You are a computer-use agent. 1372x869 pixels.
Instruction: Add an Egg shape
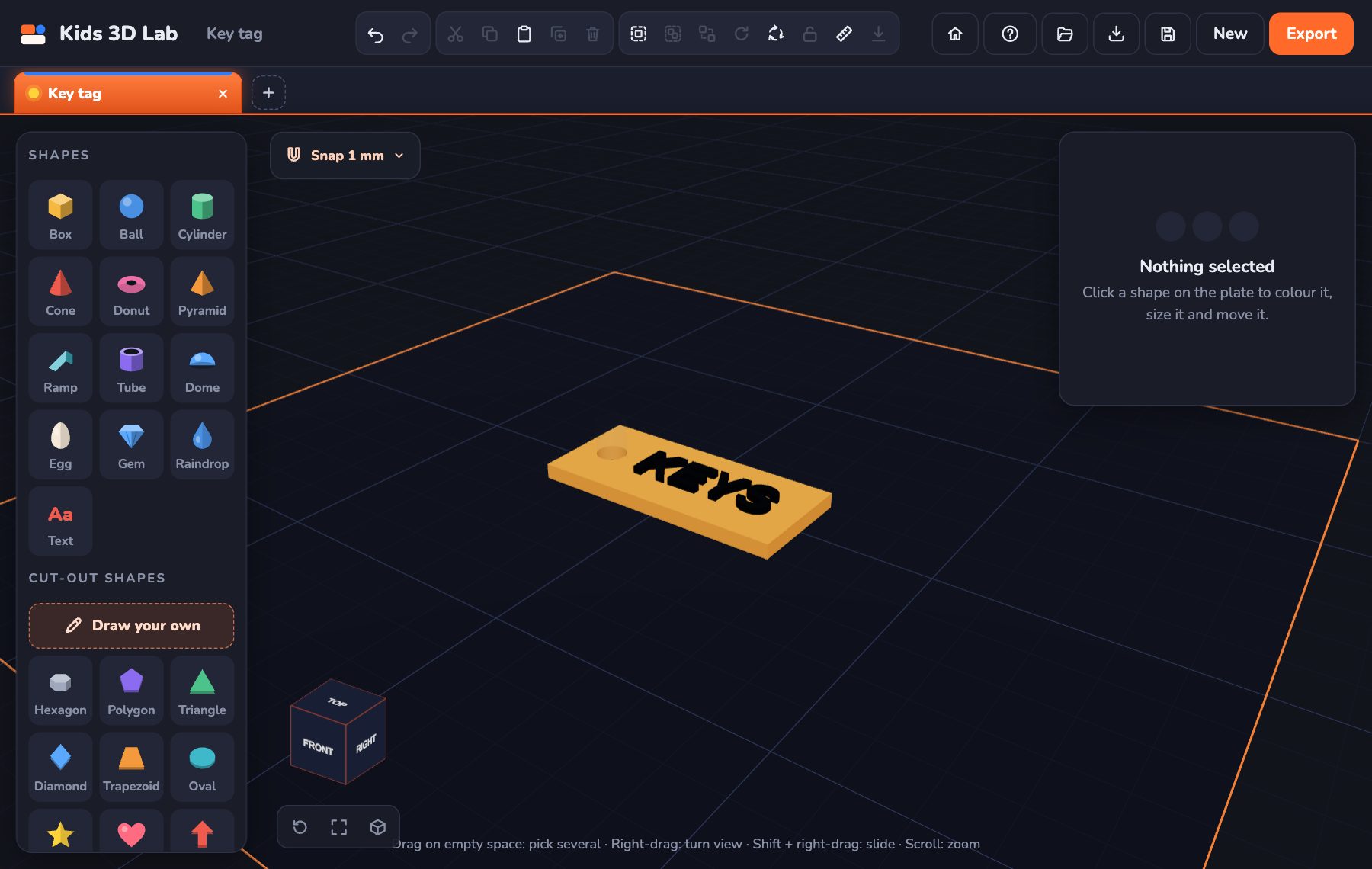[60, 444]
